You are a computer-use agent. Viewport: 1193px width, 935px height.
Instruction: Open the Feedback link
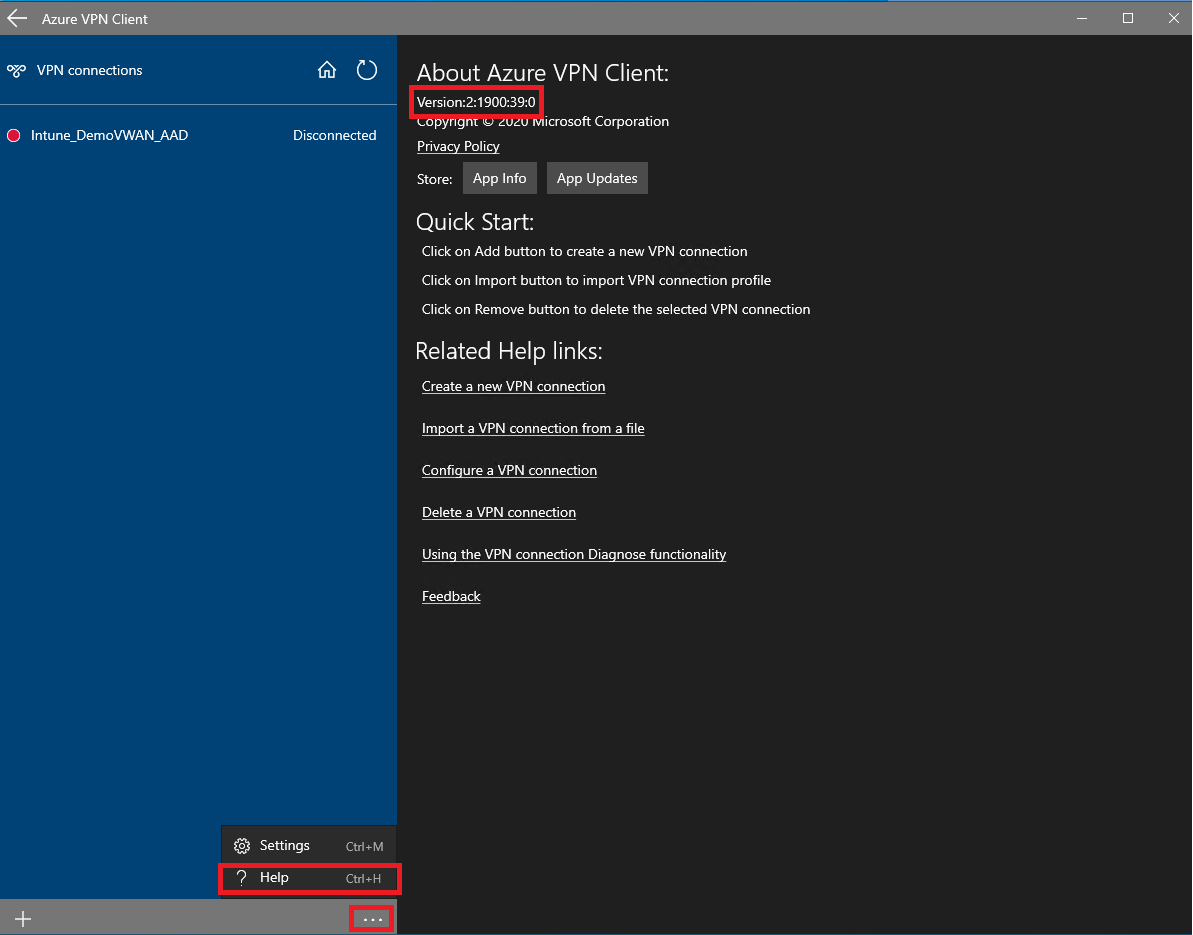pyautogui.click(x=451, y=596)
